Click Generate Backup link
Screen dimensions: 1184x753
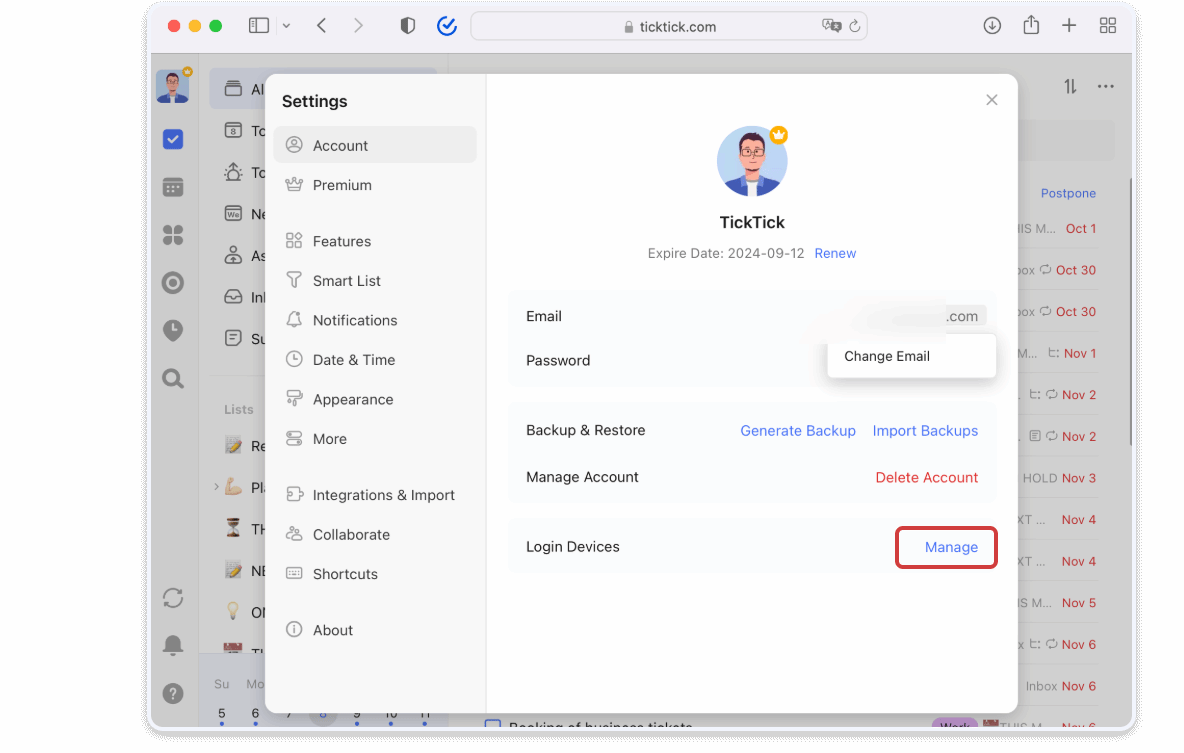pyautogui.click(x=797, y=430)
